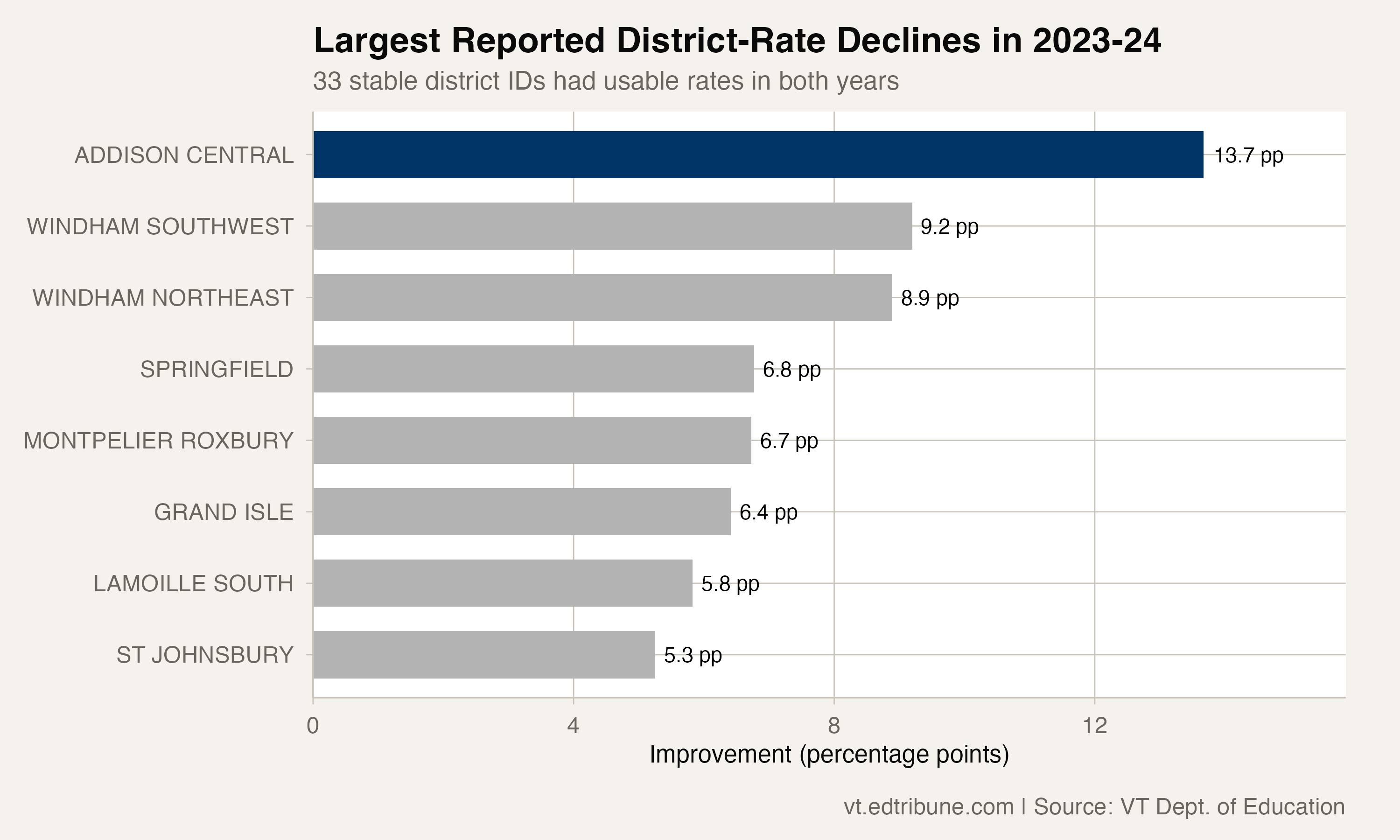Screen dimensions: 1400x840
Task: Click the x-axis tick label '0'
Action: 313,725
